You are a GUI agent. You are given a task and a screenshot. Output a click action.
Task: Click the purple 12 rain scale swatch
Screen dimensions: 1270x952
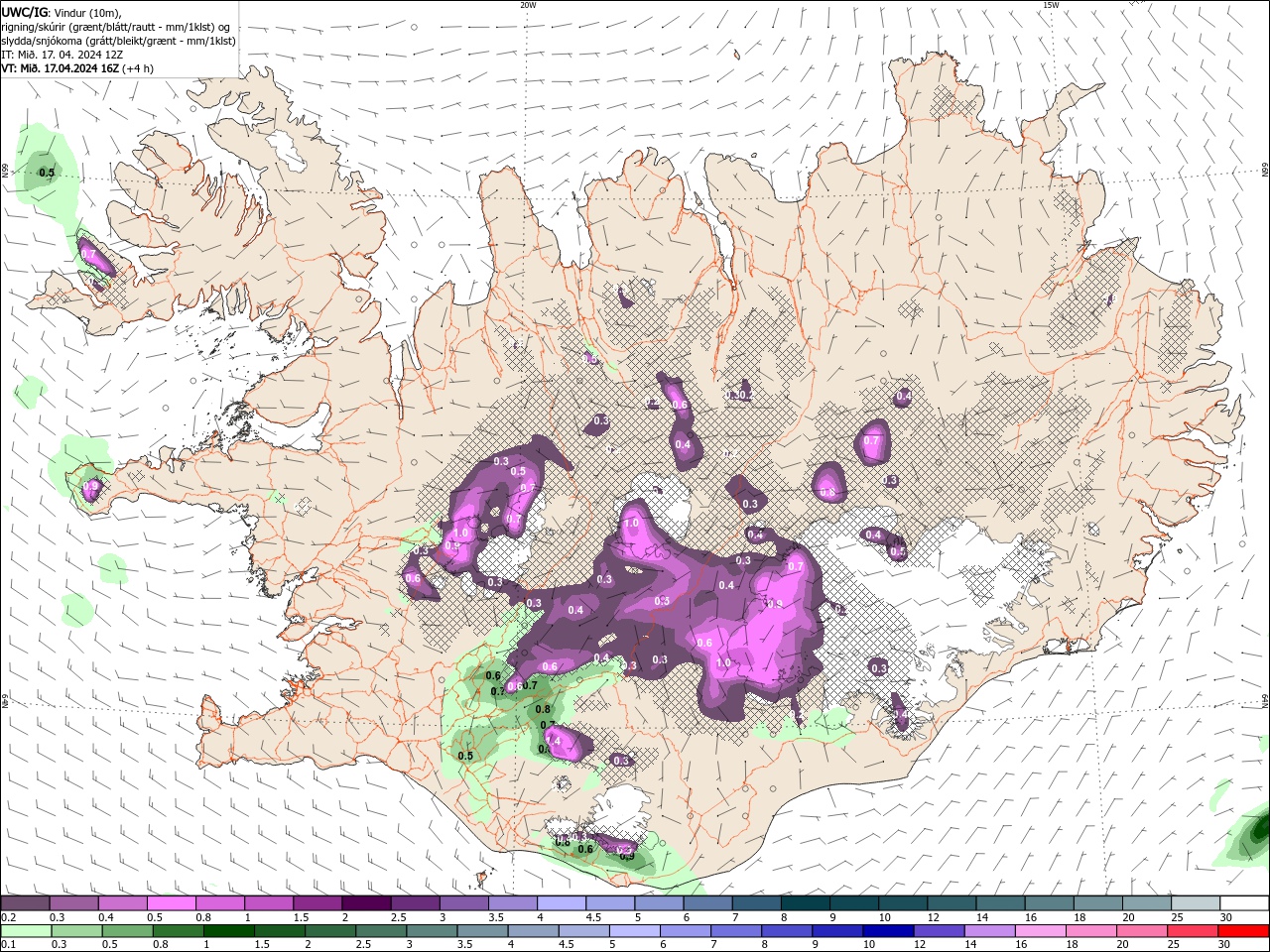click(x=938, y=931)
